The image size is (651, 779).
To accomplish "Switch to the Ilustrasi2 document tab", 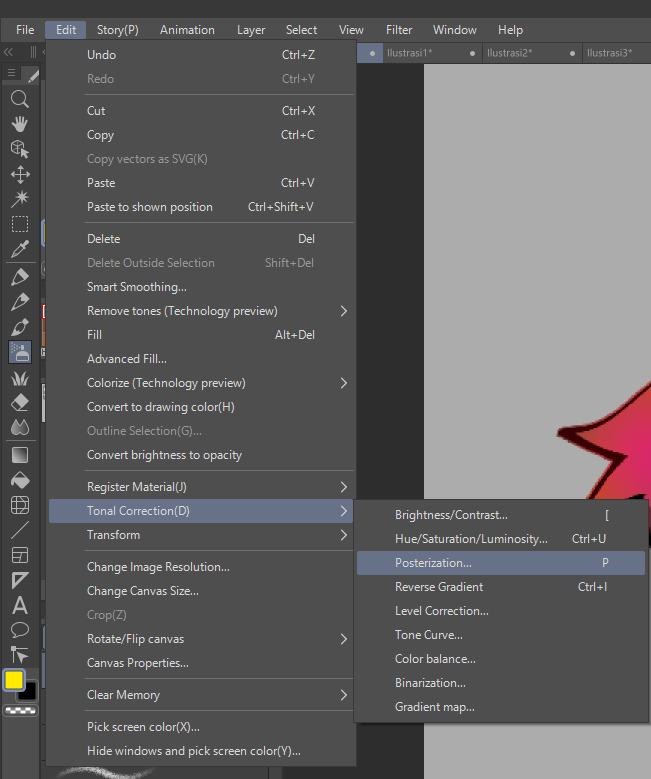I will pos(508,52).
